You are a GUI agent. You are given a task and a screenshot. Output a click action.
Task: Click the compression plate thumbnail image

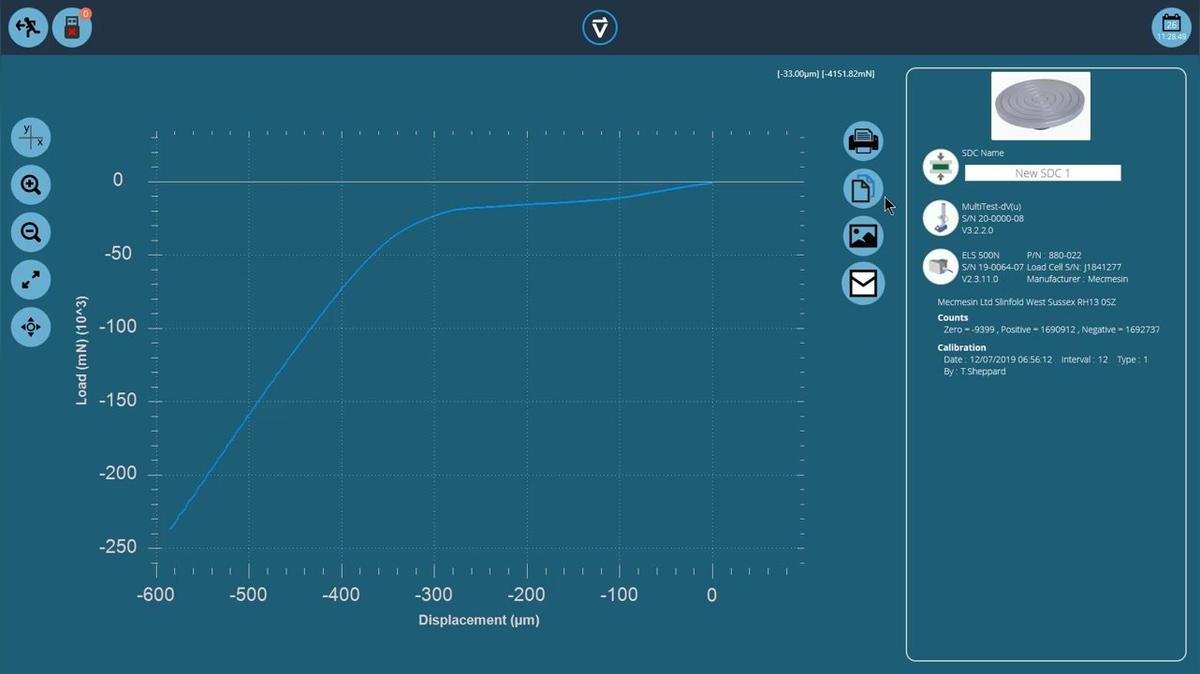click(1040, 106)
